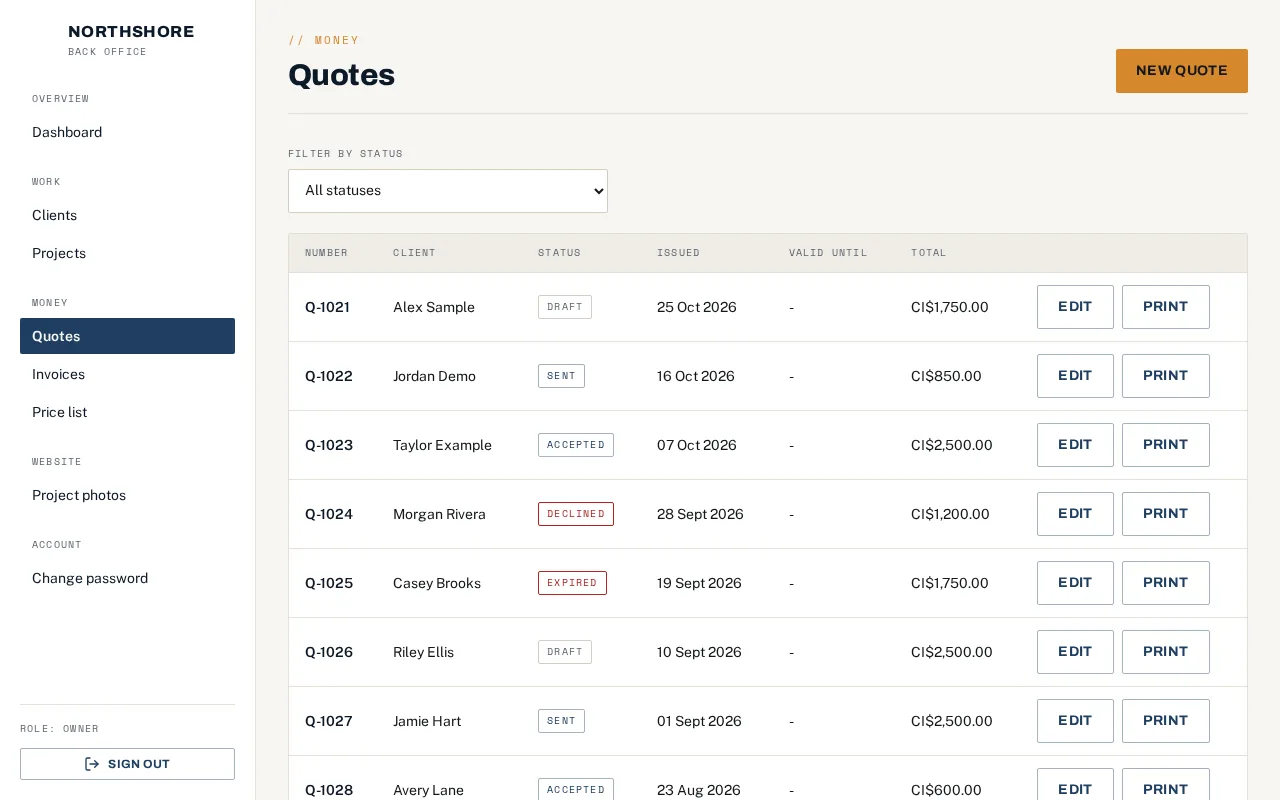Open the Price list page
Viewport: 1280px width, 800px height.
(x=127, y=412)
